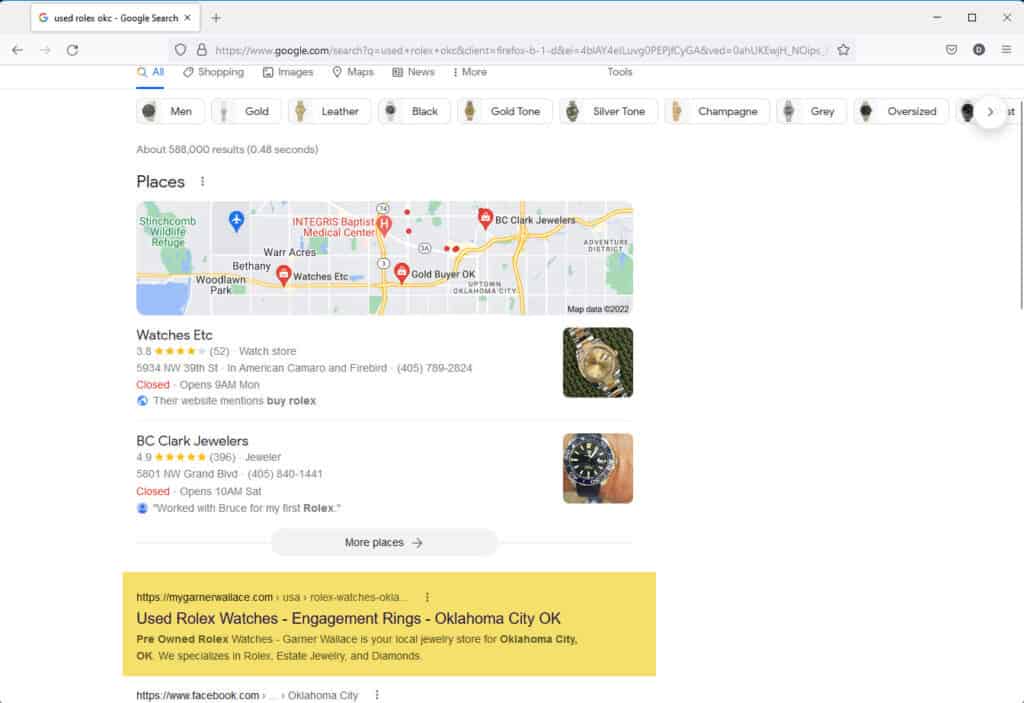Reload the page with the refresh icon
This screenshot has height=703, width=1024.
coord(72,50)
